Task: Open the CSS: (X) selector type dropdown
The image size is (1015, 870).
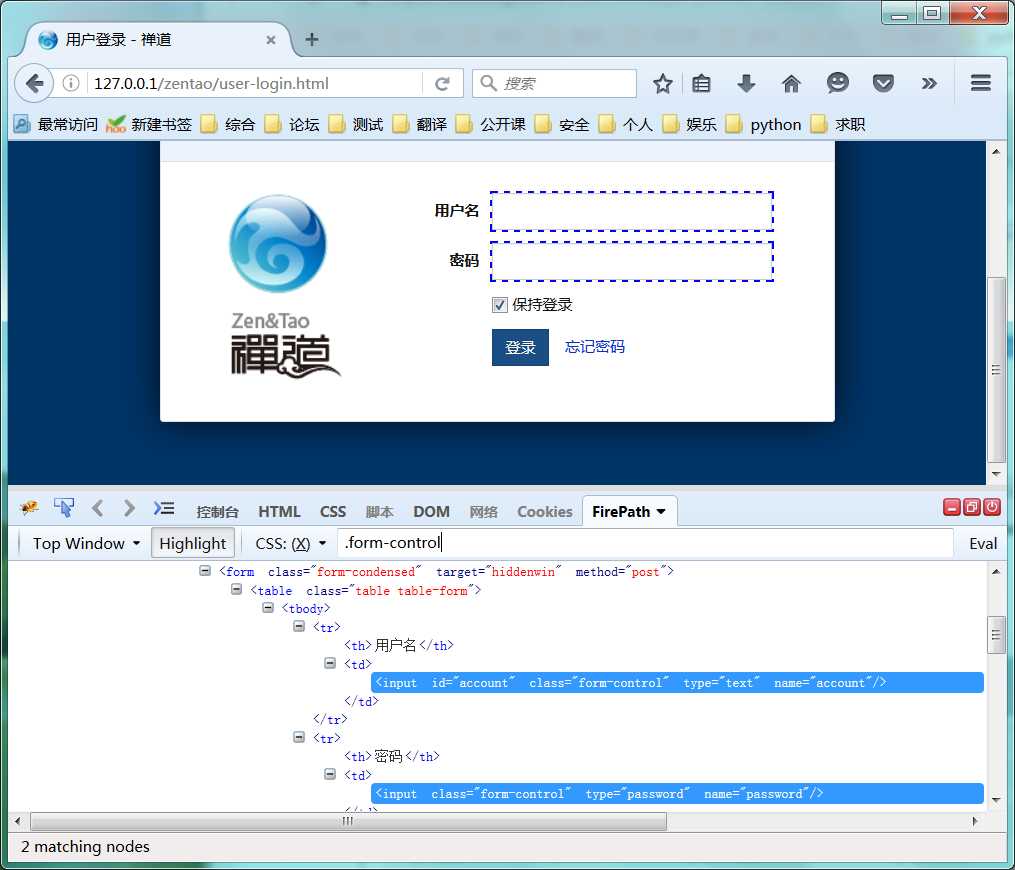Action: pos(291,543)
